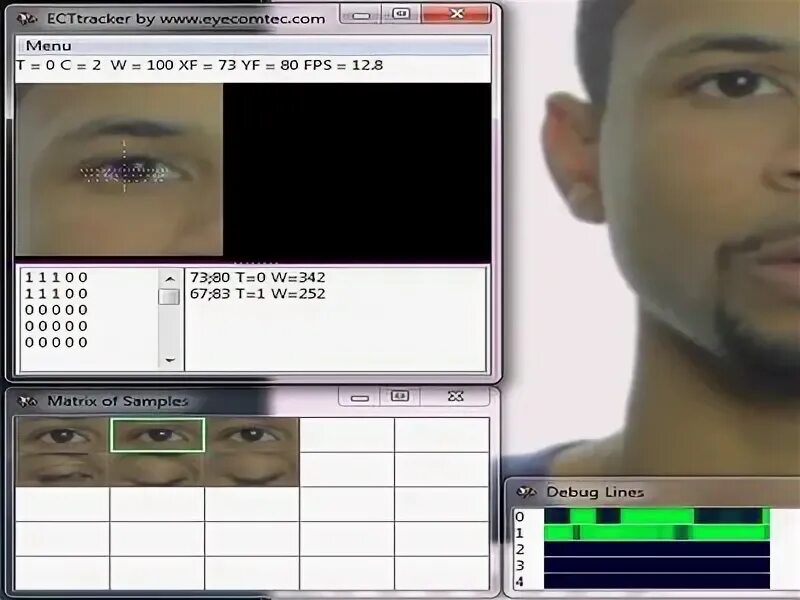Minimize the ECTtracker window
Image resolution: width=800 pixels, height=600 pixels.
361,15
